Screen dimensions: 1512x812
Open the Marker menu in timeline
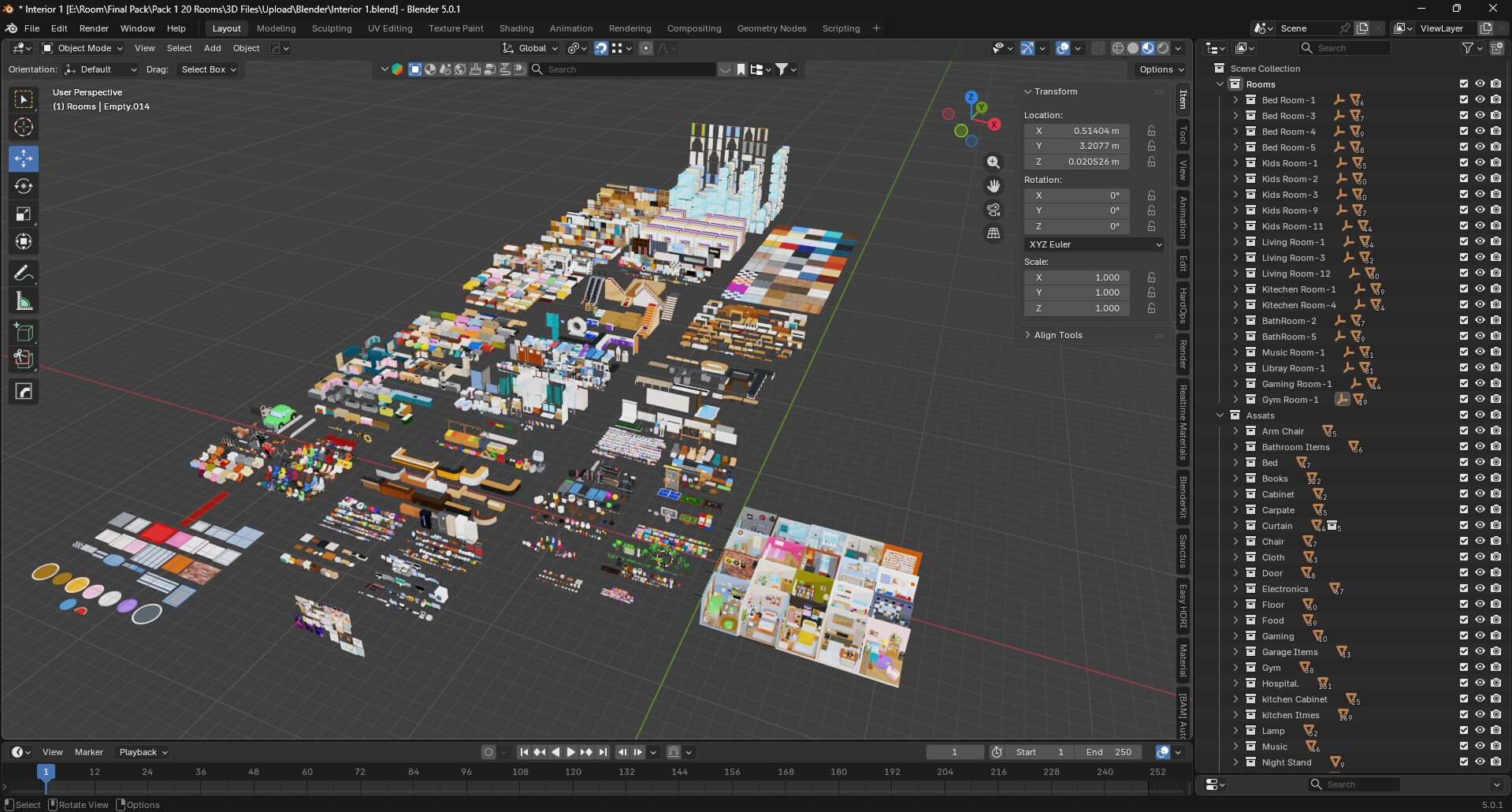[89, 752]
